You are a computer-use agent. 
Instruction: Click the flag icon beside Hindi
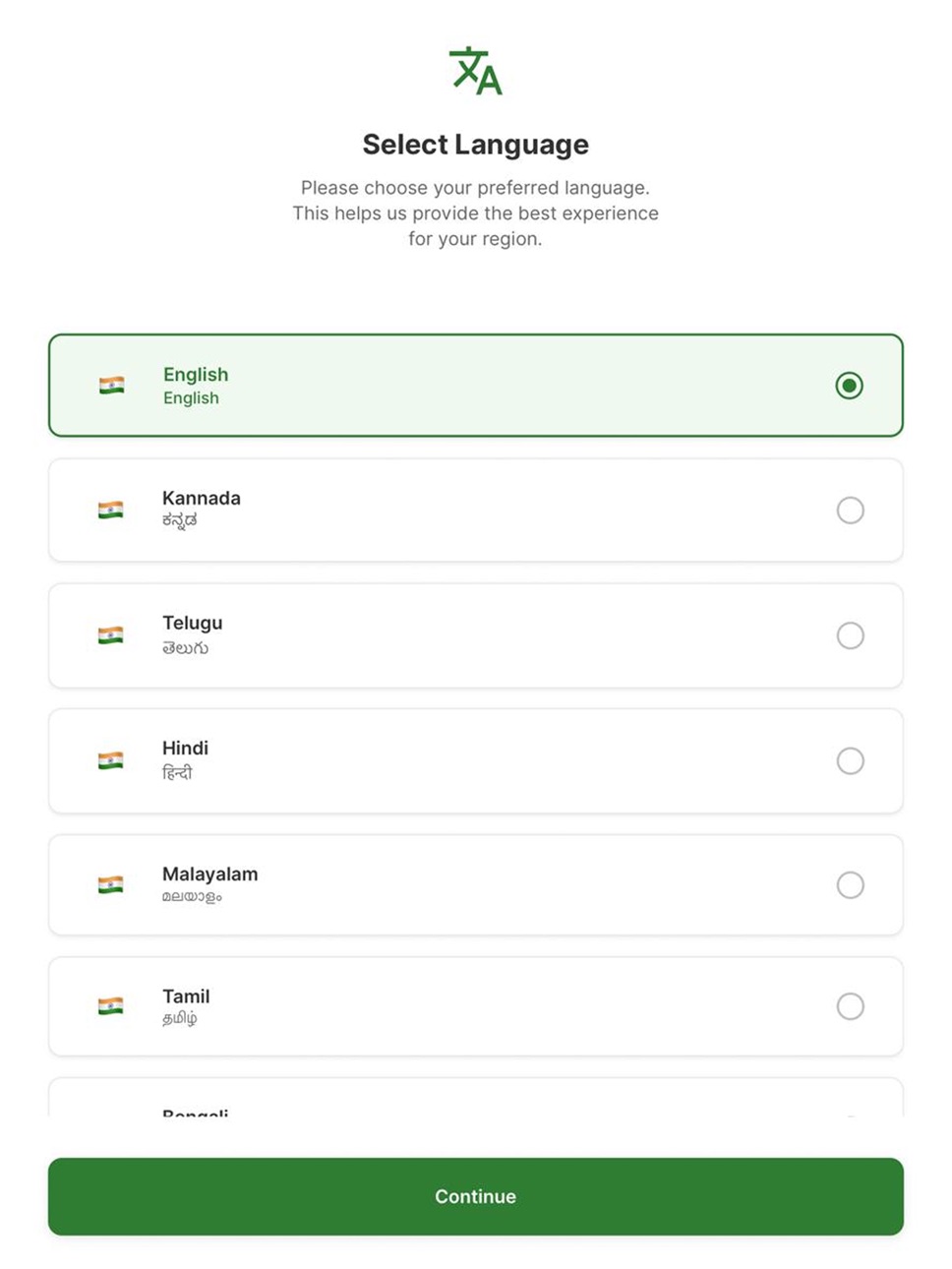111,760
